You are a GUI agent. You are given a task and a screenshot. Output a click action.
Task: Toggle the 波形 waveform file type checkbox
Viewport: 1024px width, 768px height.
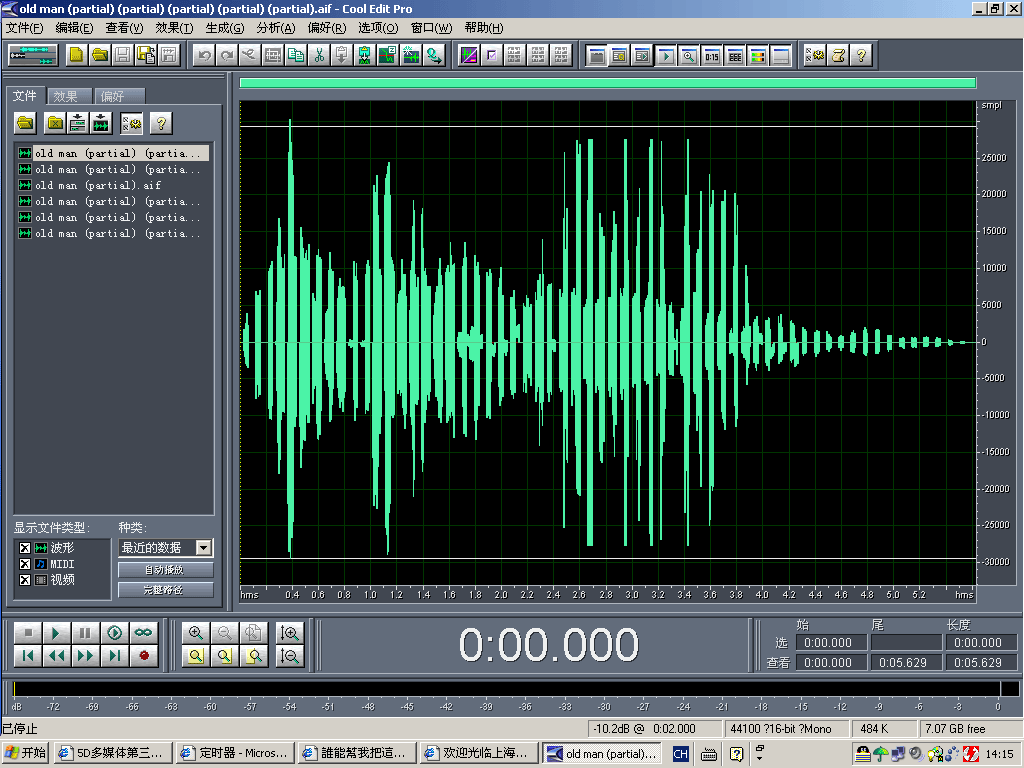point(25,548)
